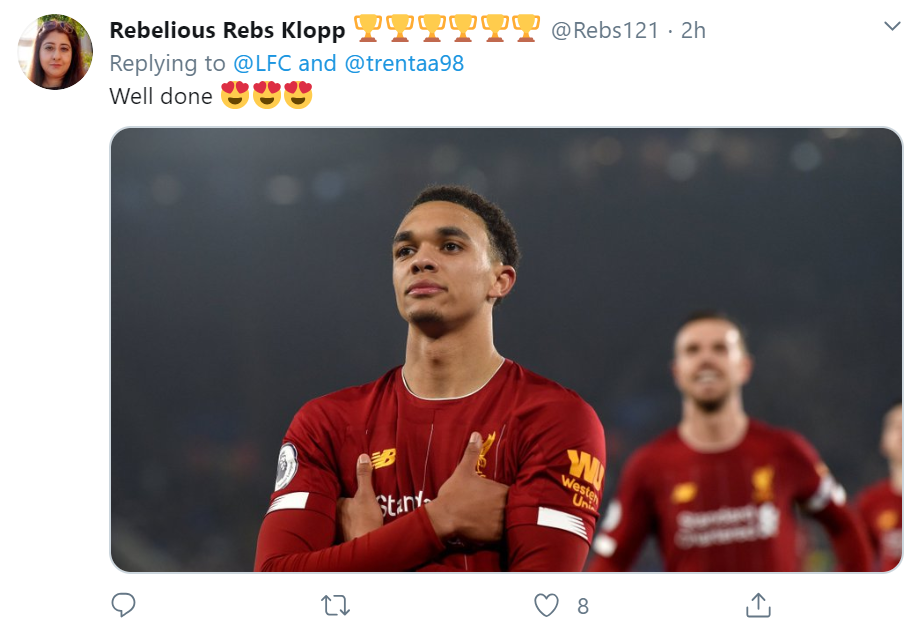This screenshot has width=923, height=633.
Task: Like the tweet with the heart icon
Action: [545, 603]
